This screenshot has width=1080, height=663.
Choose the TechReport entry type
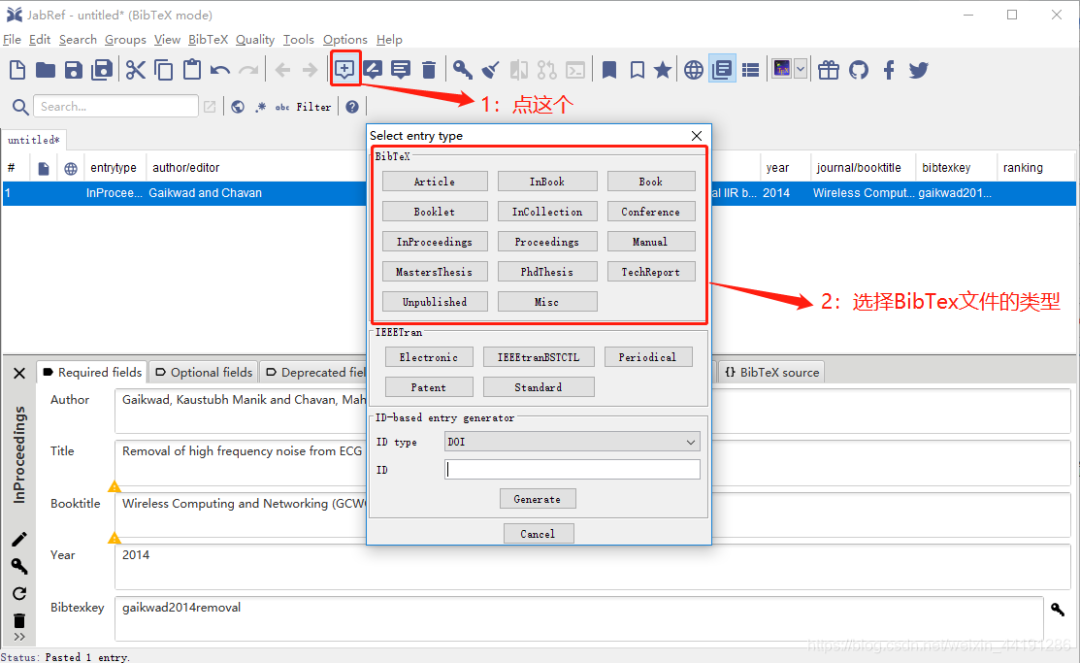pyautogui.click(x=651, y=272)
